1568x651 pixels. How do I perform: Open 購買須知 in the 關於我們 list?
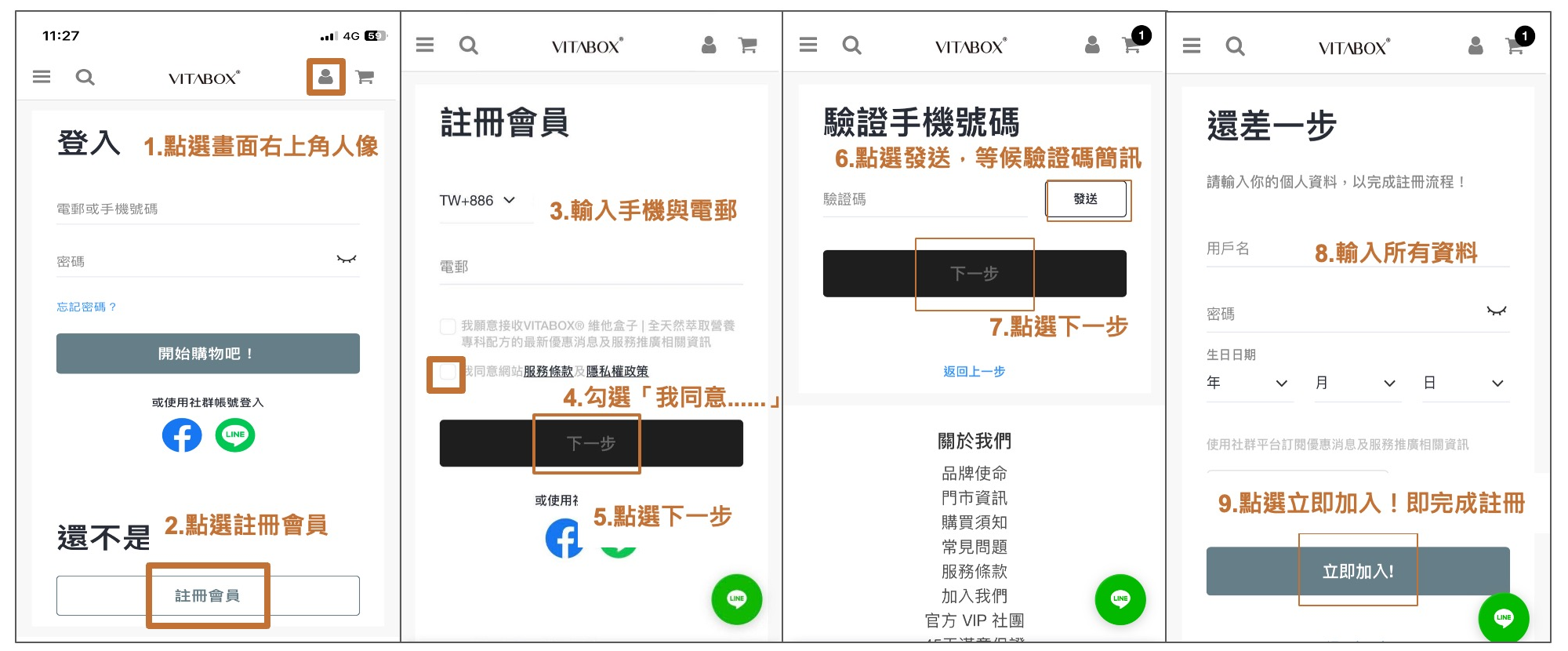pos(975,522)
